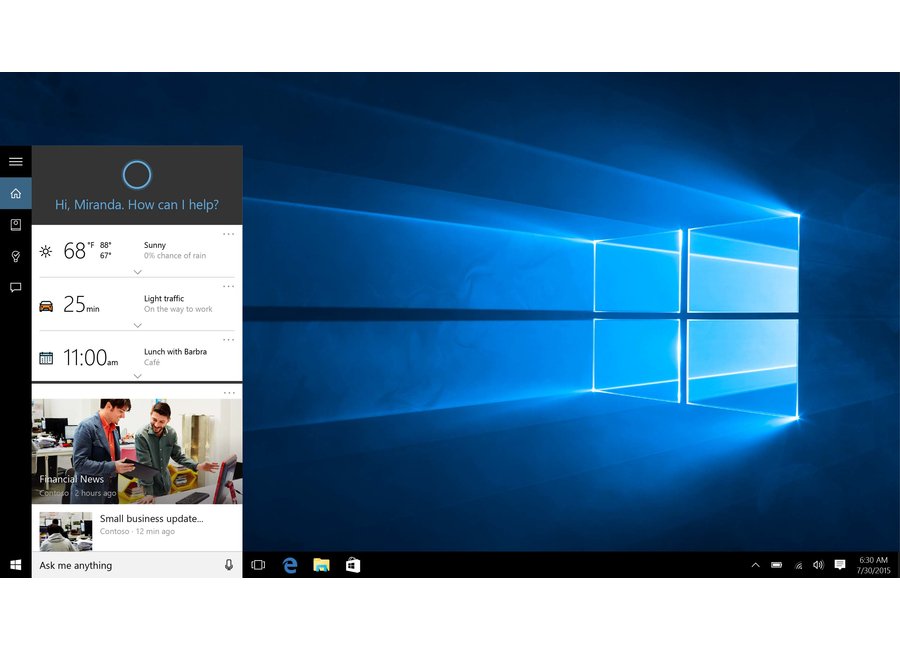900x650 pixels.
Task: Expand the Lunch with Barbra card chevron
Action: click(x=137, y=376)
